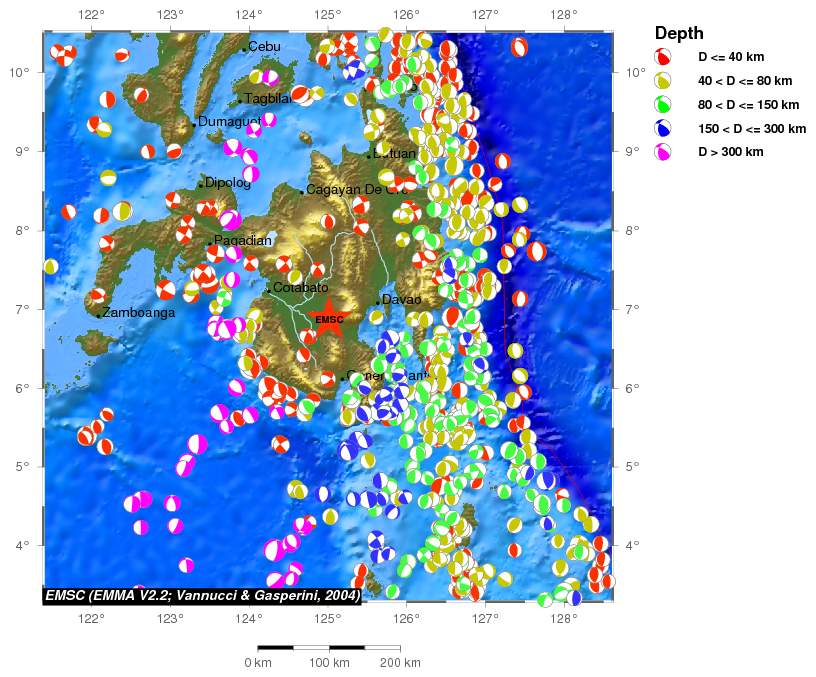Click the EMSC EMMA V2.2 credit text

click(x=203, y=594)
